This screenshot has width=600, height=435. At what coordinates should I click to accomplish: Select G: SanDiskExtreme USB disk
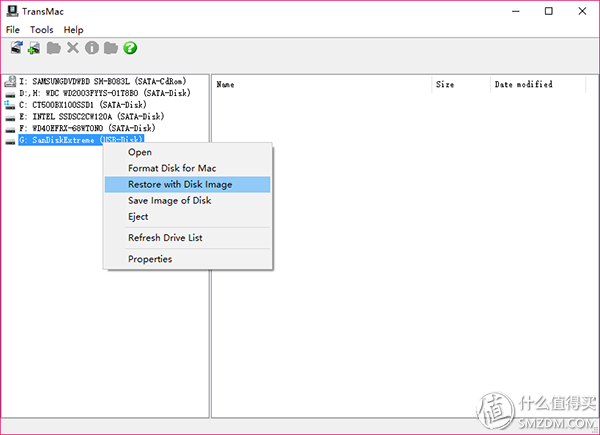click(x=81, y=140)
